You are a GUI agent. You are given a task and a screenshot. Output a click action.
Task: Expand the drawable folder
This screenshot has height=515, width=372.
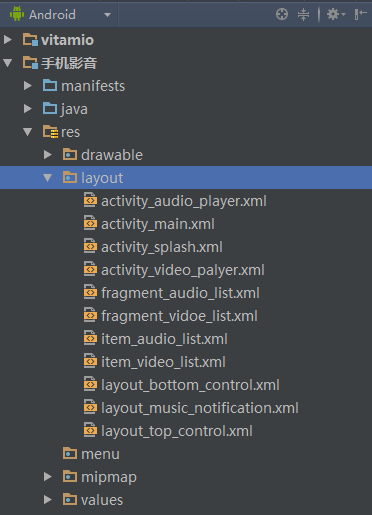[x=48, y=155]
